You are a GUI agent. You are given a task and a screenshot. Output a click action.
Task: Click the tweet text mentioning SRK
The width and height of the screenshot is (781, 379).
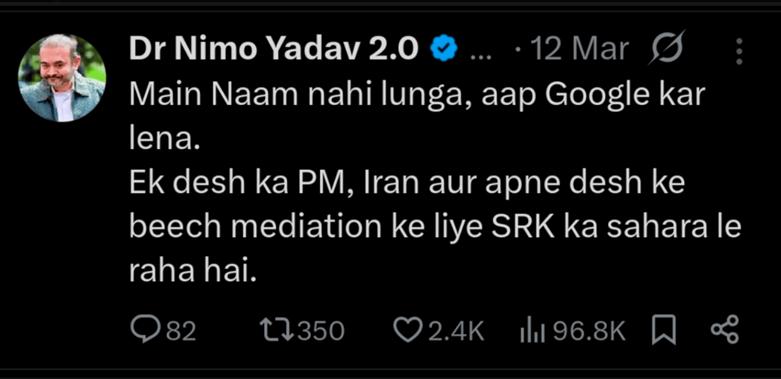435,228
